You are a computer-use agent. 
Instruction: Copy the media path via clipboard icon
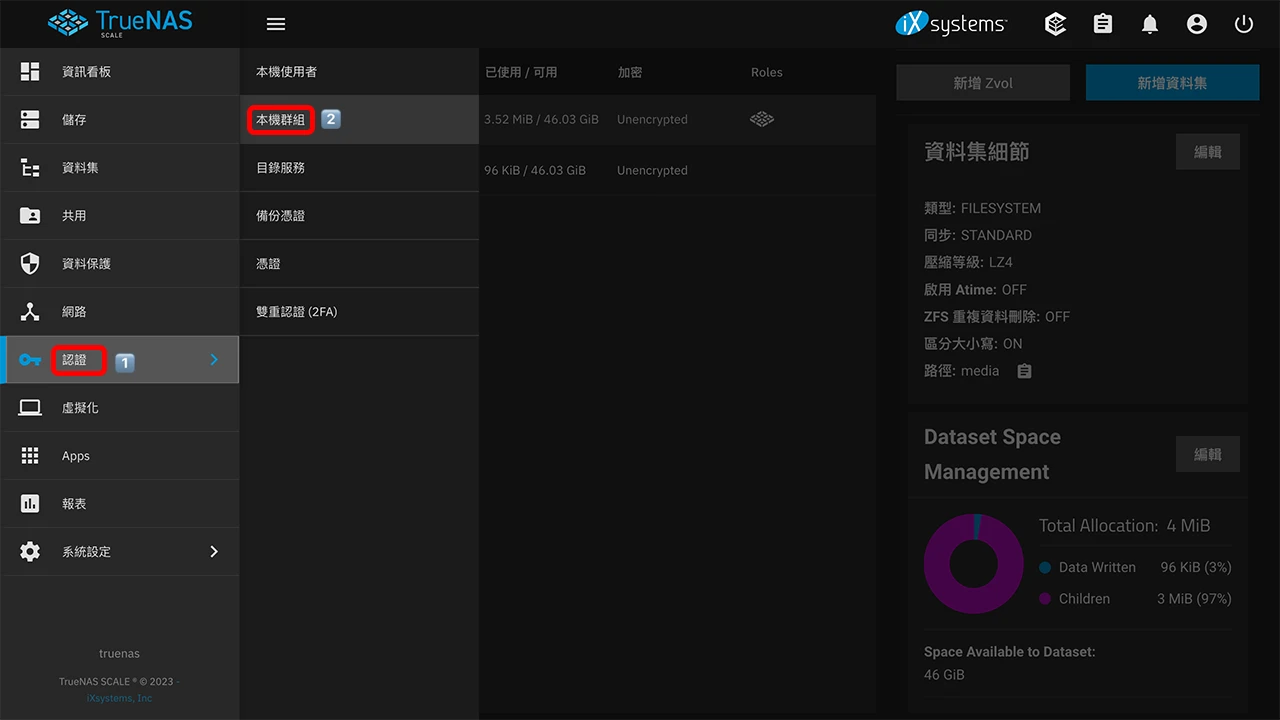click(x=1023, y=371)
